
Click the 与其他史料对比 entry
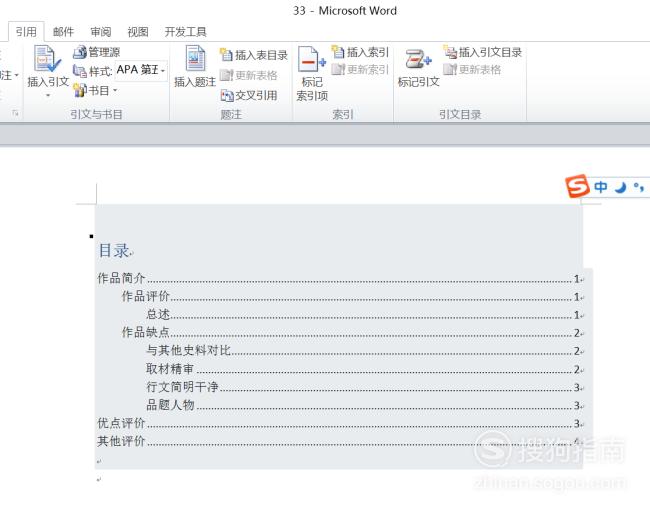(x=364, y=351)
